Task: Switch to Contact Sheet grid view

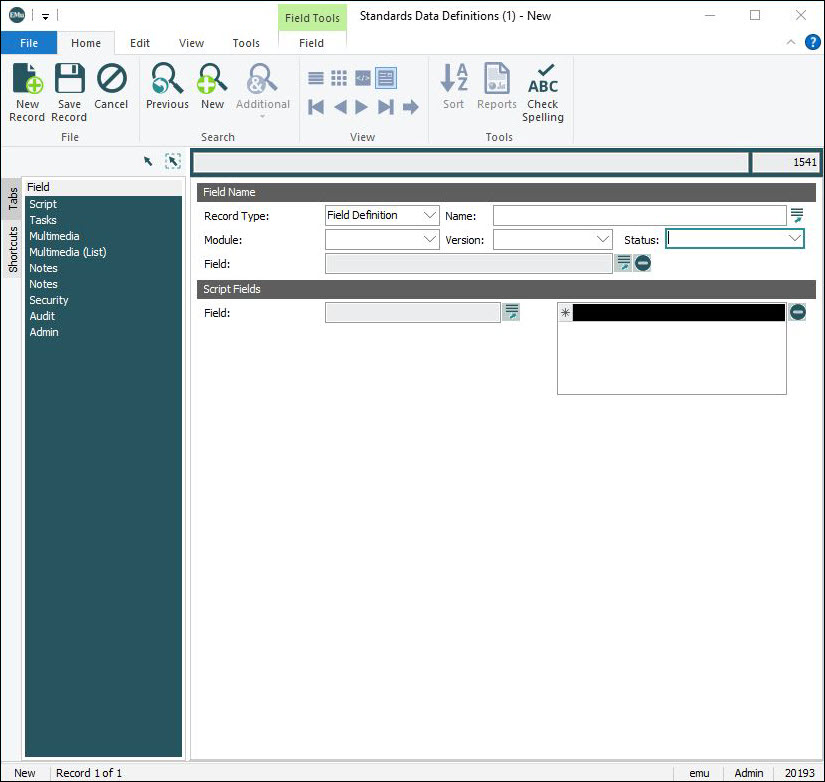Action: (x=339, y=78)
